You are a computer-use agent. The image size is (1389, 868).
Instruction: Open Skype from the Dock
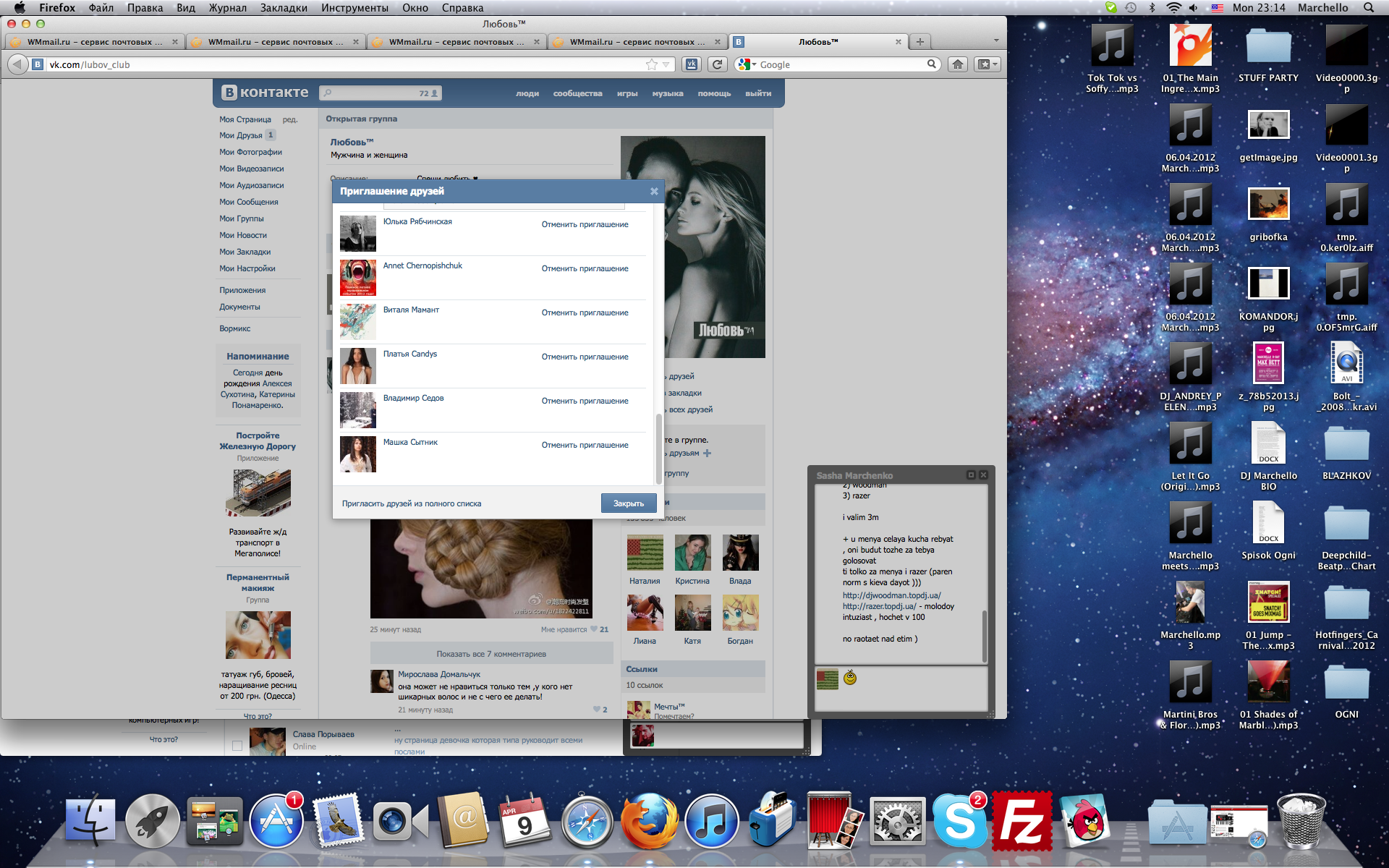(x=959, y=822)
